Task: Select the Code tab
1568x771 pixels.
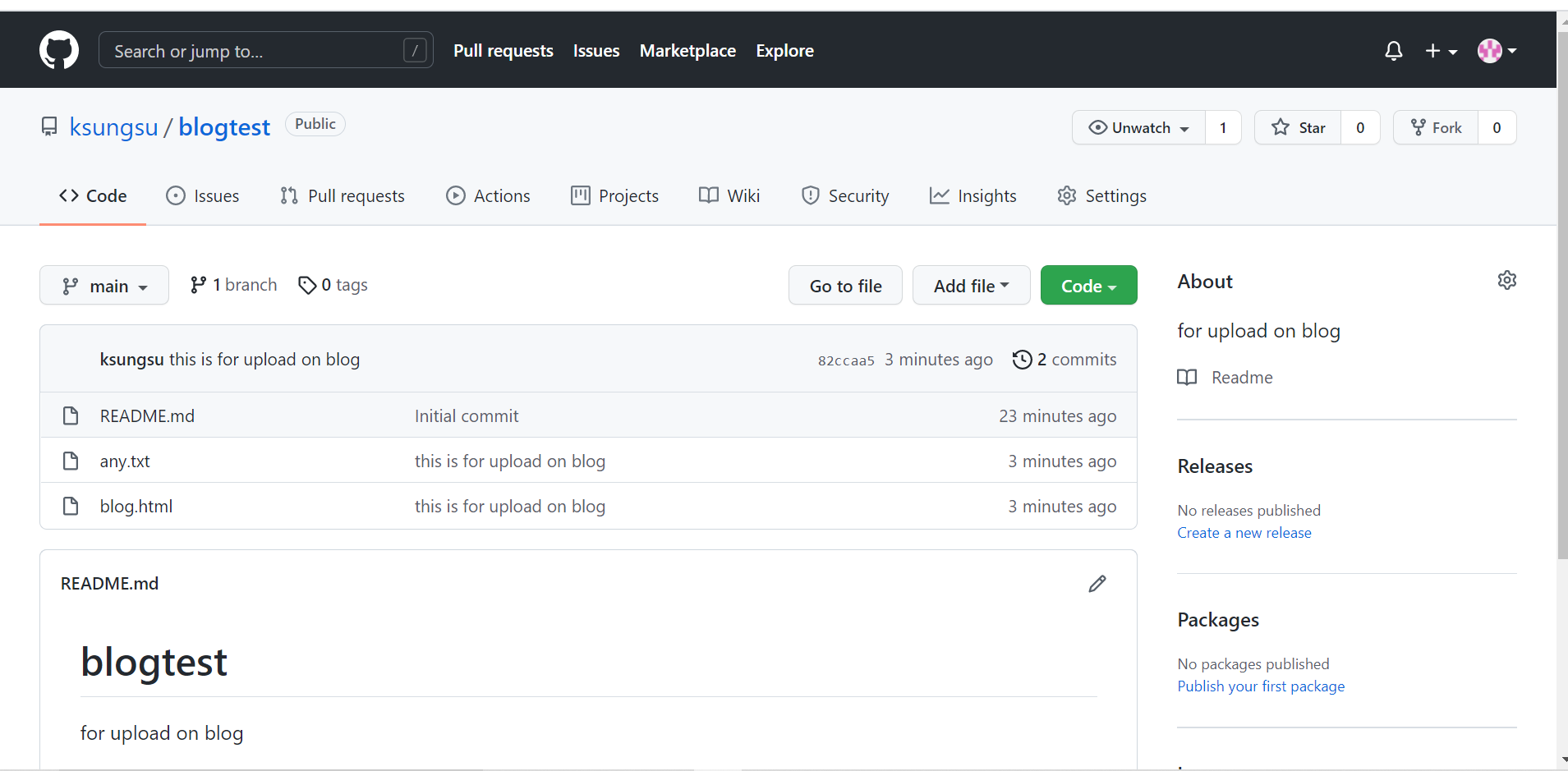Action: tap(93, 196)
